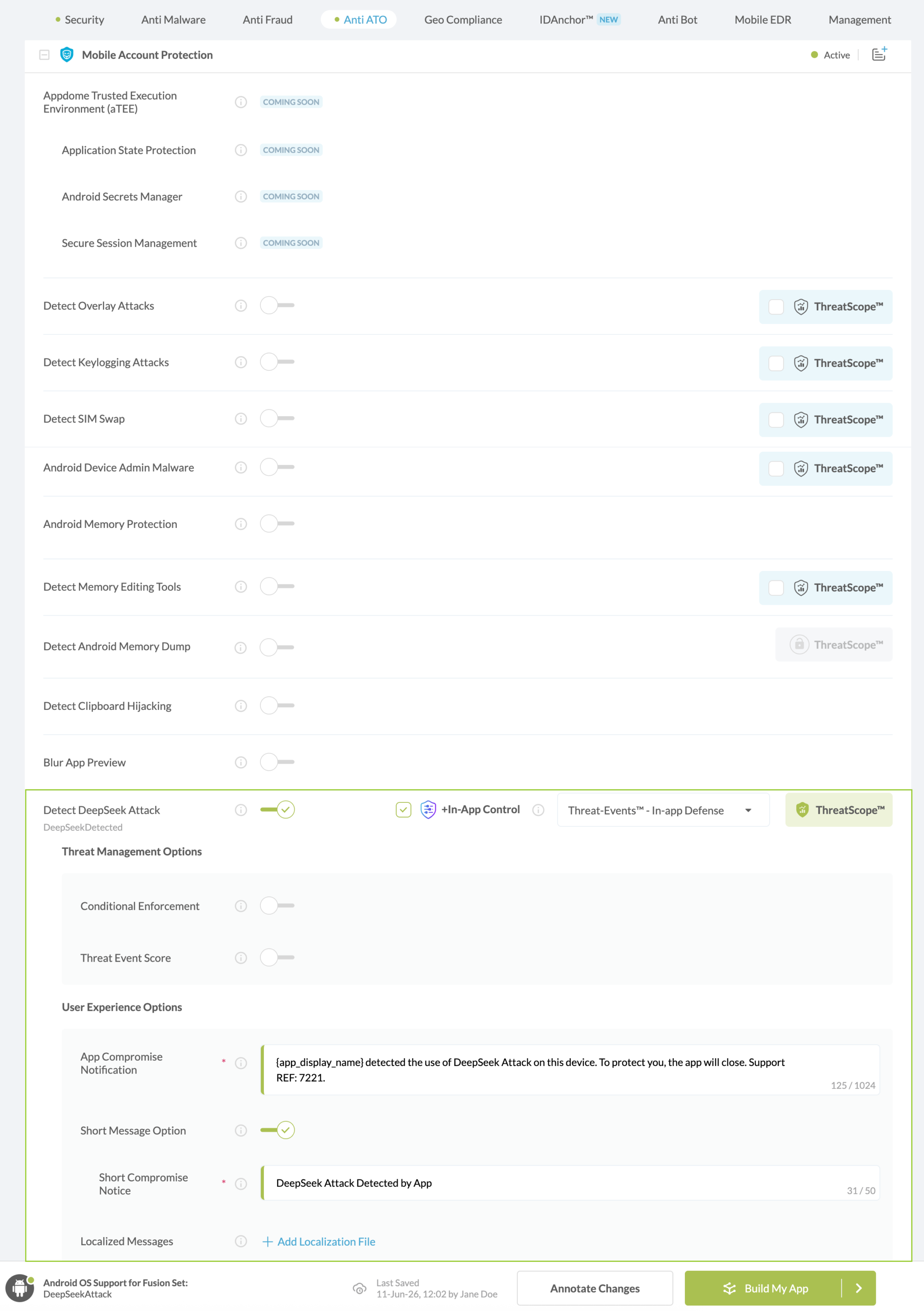Click the Annotate Changes button

pyautogui.click(x=595, y=1289)
